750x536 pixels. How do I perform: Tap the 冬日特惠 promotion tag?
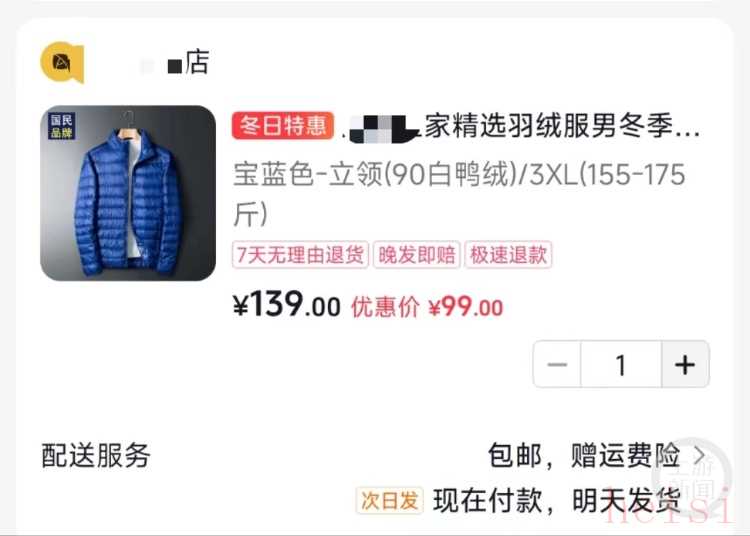(x=283, y=126)
